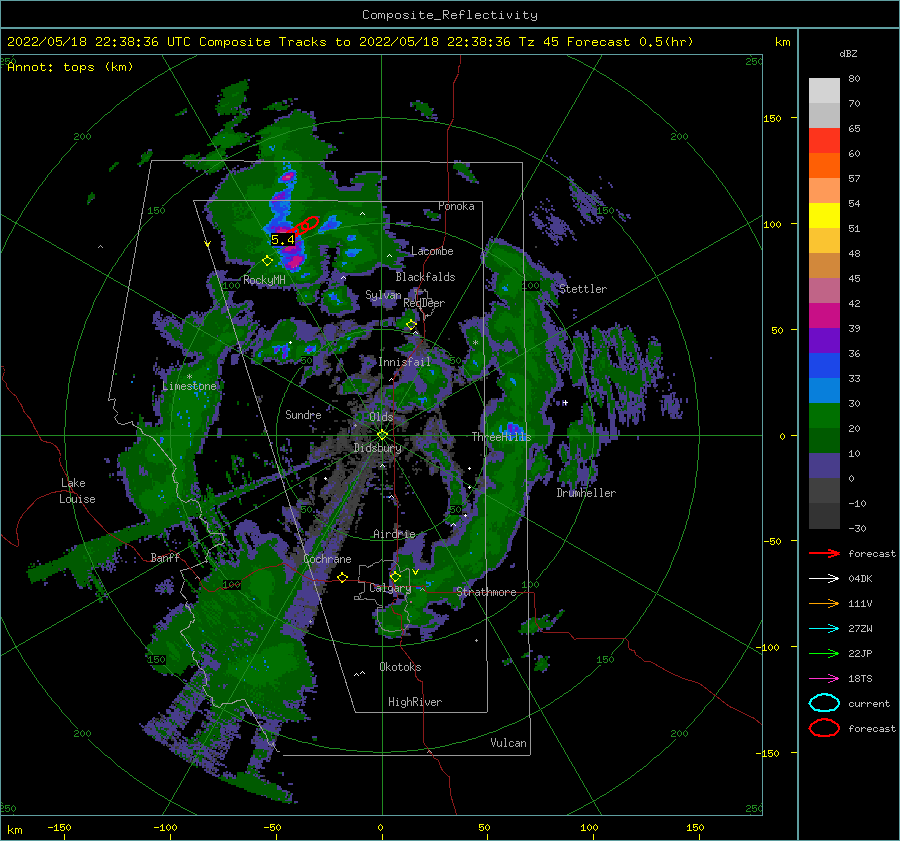The width and height of the screenshot is (900, 841).
Task: Select the Calgary label
Action: tap(390, 588)
